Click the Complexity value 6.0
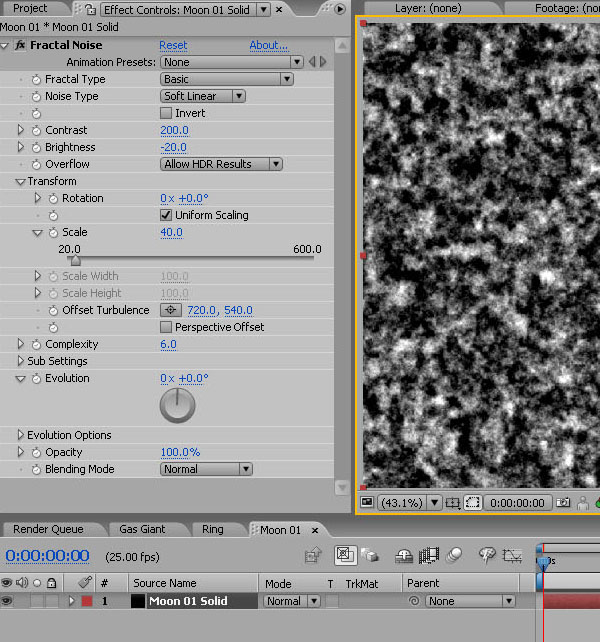The width and height of the screenshot is (600, 642). pyautogui.click(x=168, y=345)
